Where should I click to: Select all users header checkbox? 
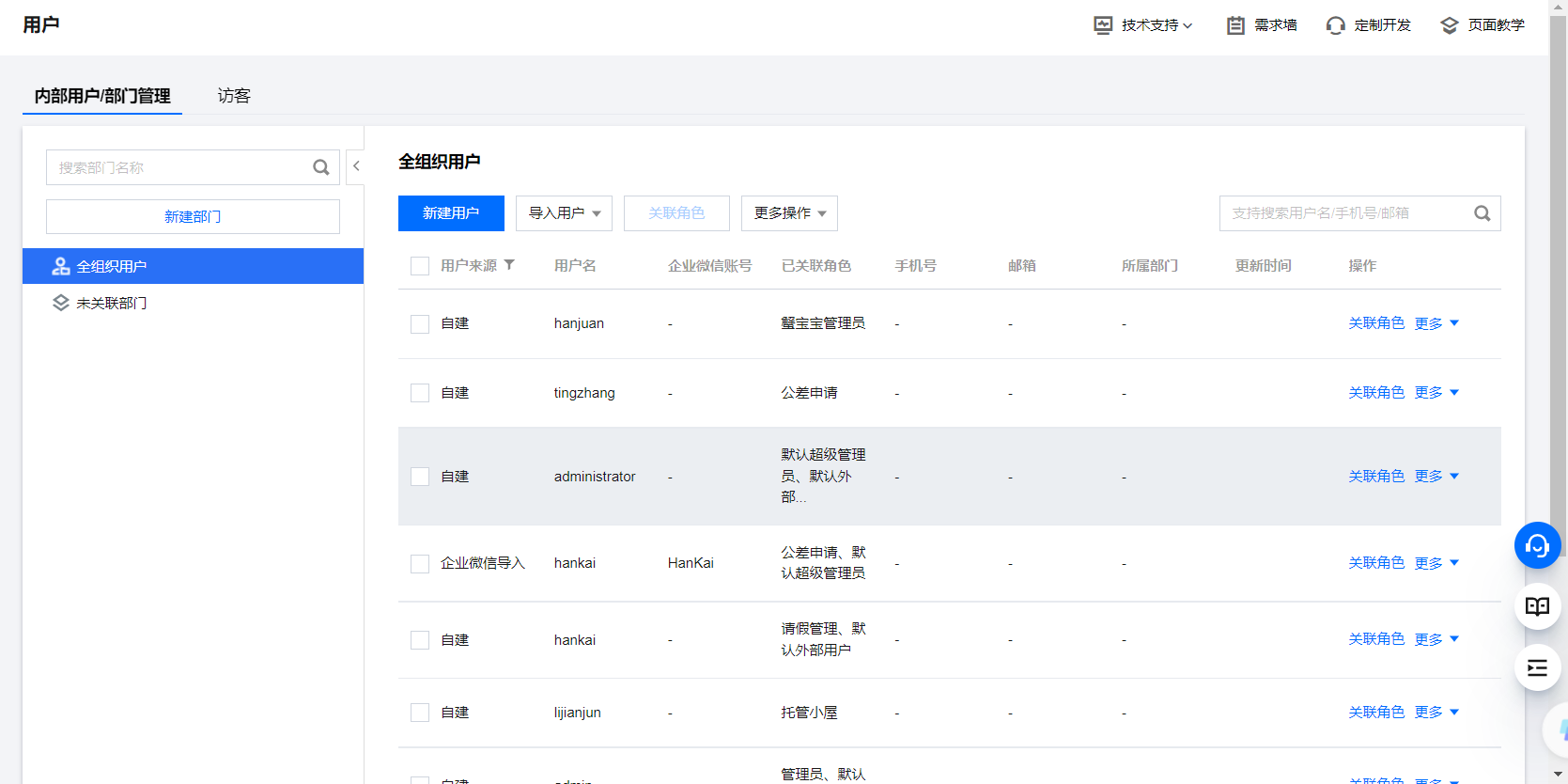(420, 266)
